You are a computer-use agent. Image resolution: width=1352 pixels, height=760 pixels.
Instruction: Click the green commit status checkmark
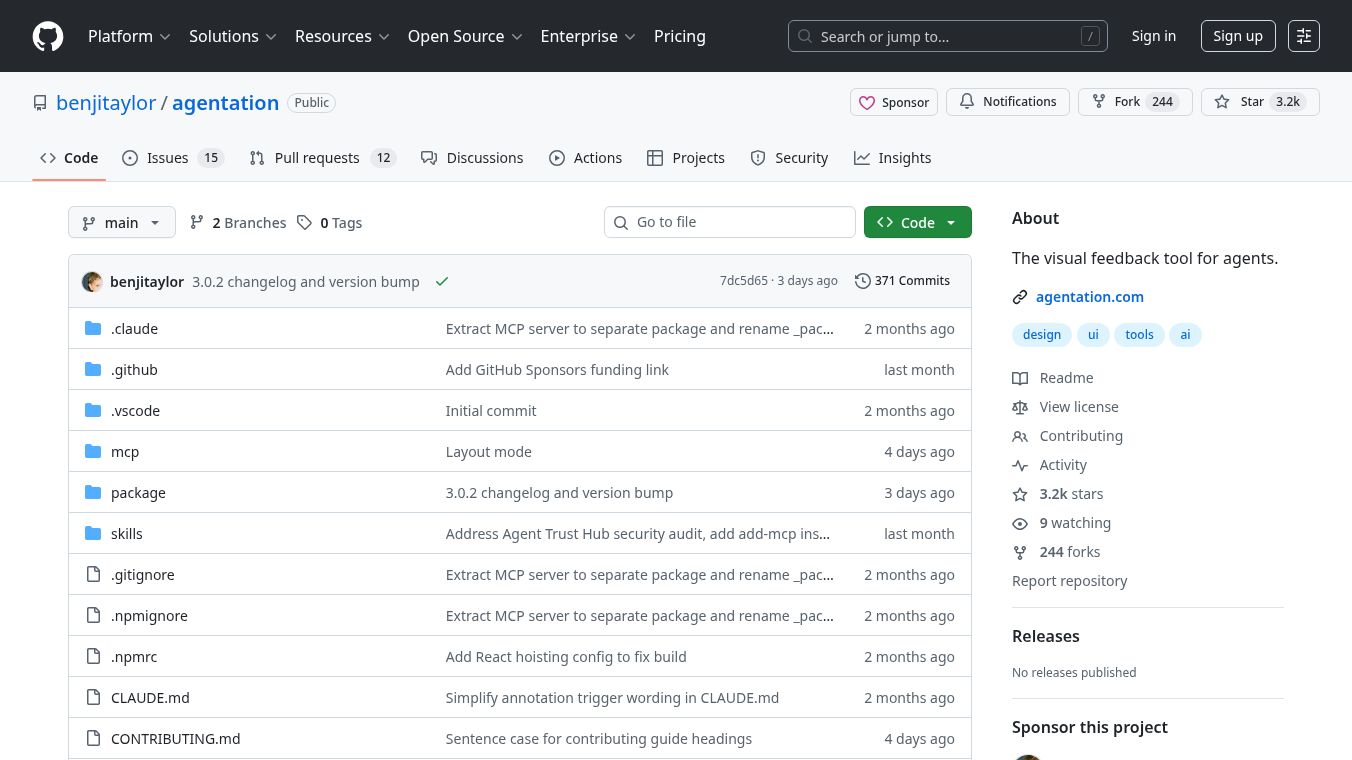[442, 282]
